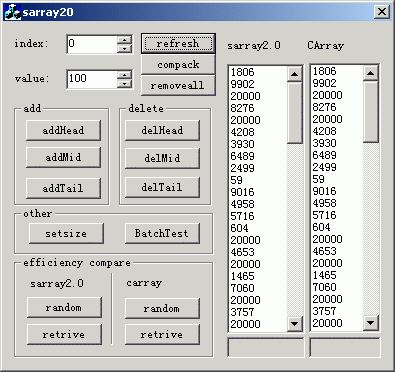Click the refresh button
This screenshot has height=372, width=395.
pyautogui.click(x=178, y=43)
